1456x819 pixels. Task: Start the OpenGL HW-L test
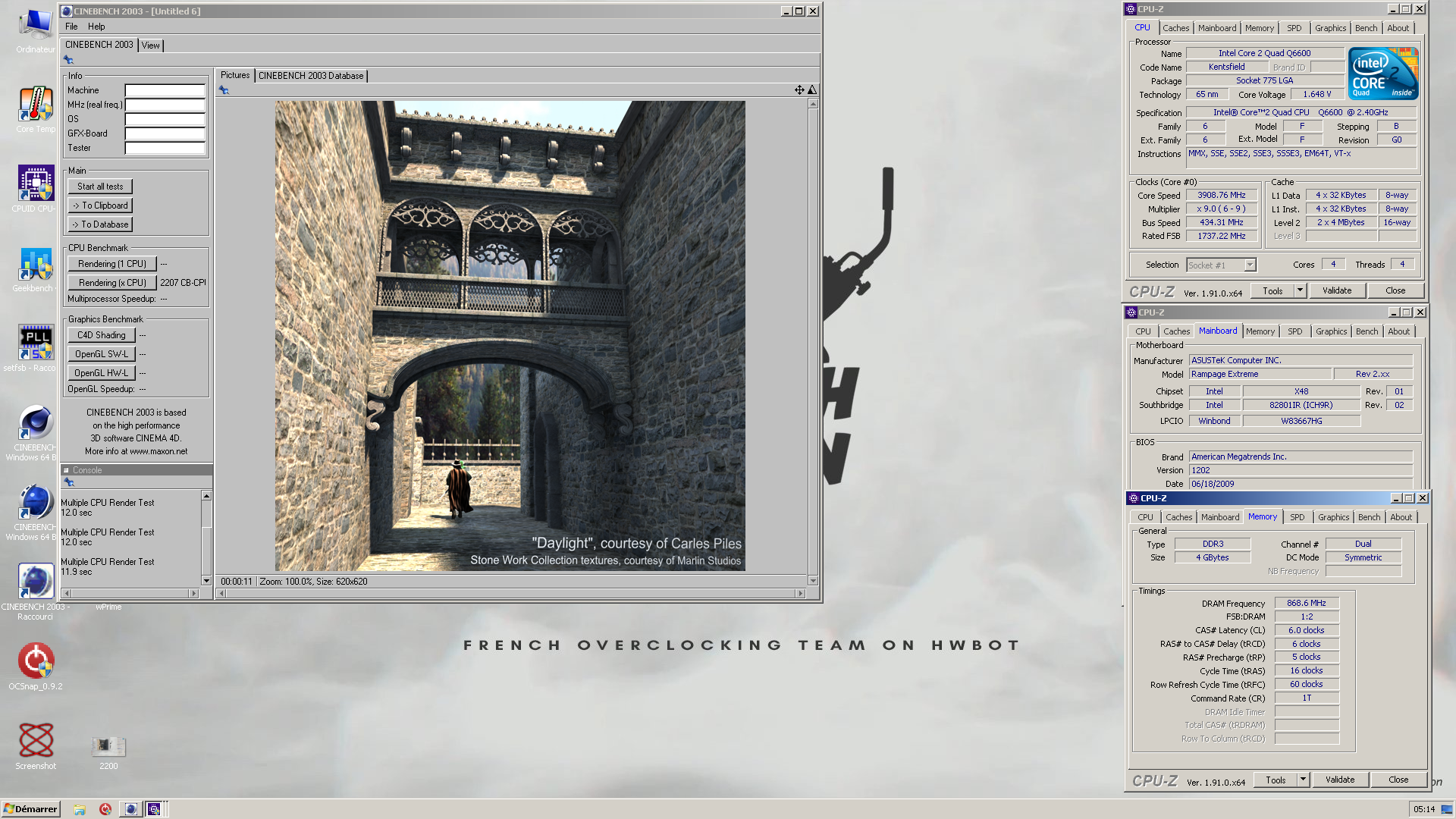(102, 373)
